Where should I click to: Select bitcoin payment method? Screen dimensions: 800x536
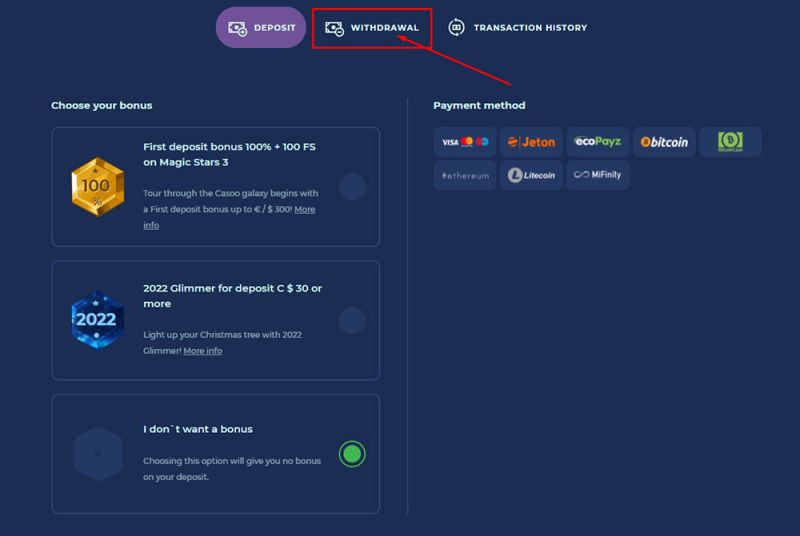[664, 142]
